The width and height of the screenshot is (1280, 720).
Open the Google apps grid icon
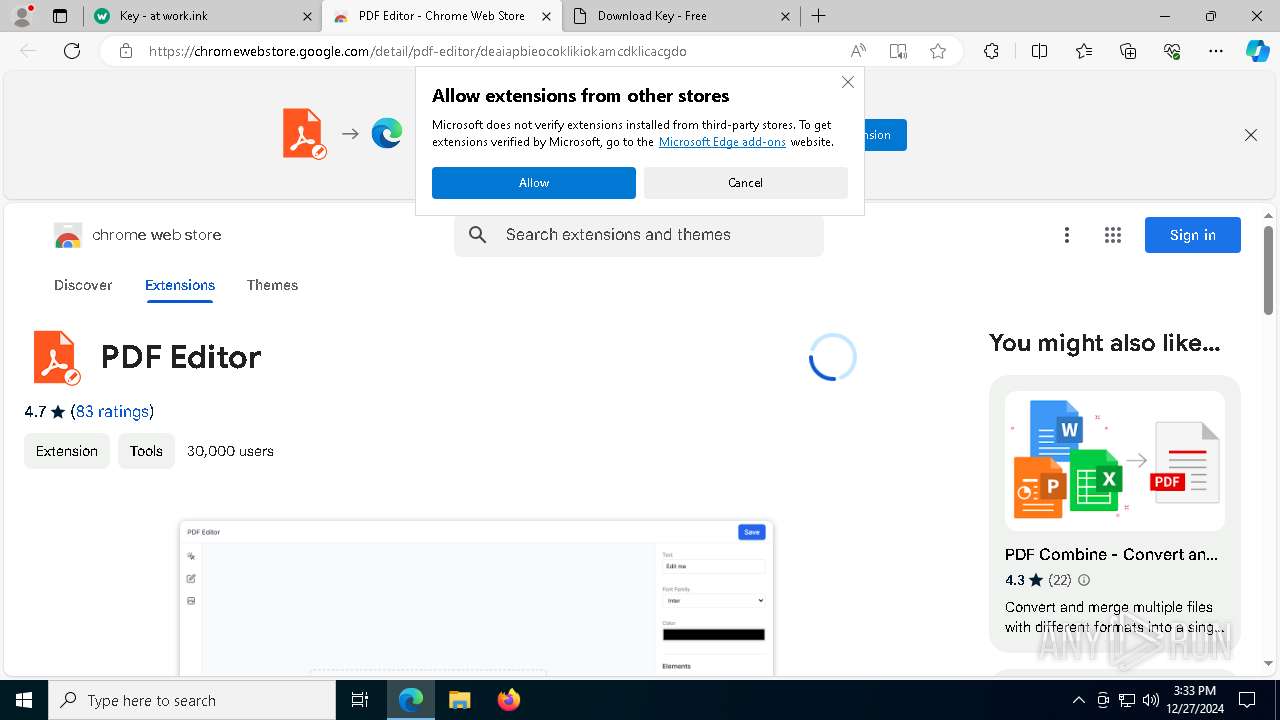pos(1113,235)
